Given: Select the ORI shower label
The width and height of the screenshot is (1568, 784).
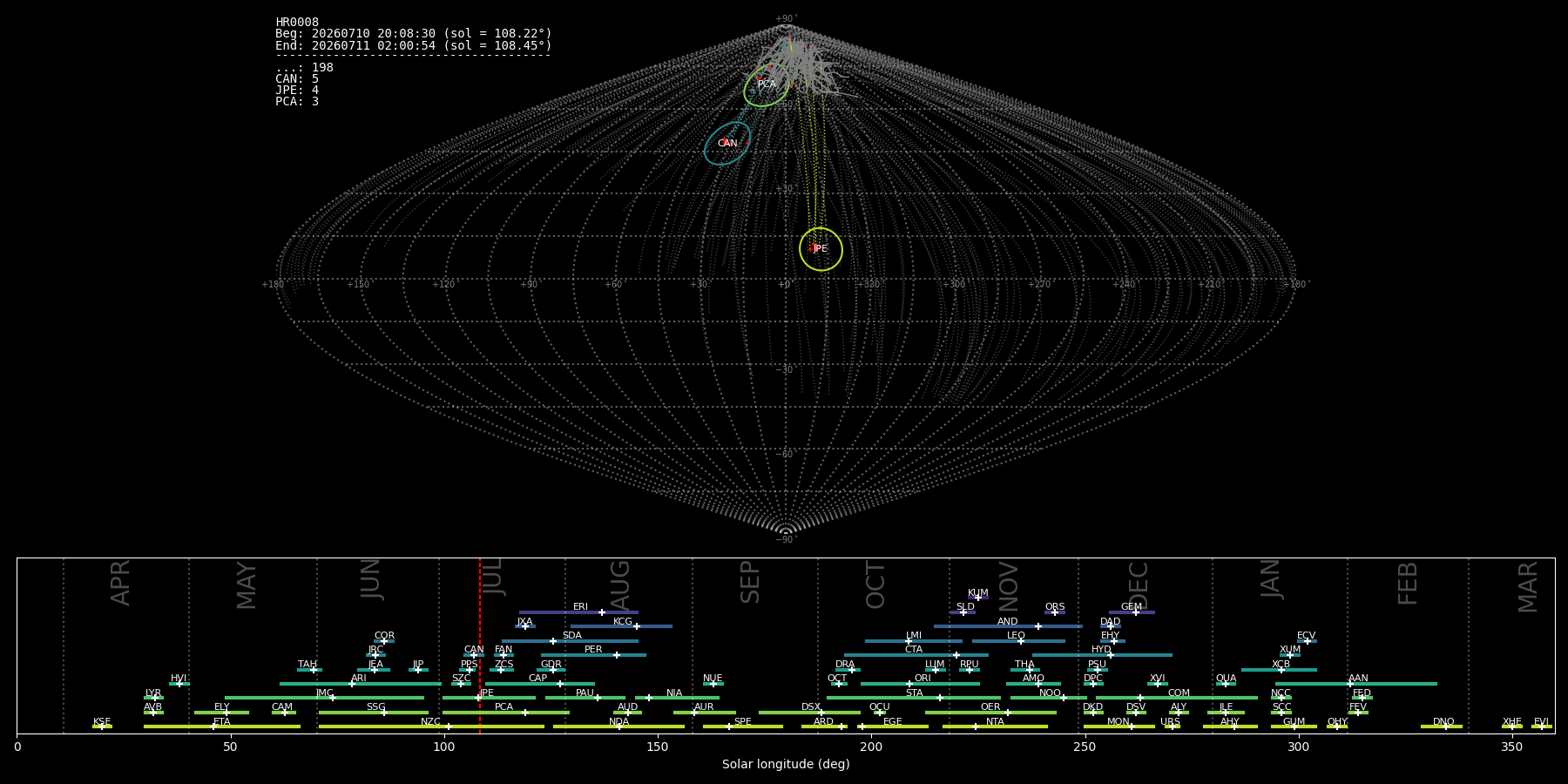Looking at the screenshot, I should pyautogui.click(x=923, y=679).
